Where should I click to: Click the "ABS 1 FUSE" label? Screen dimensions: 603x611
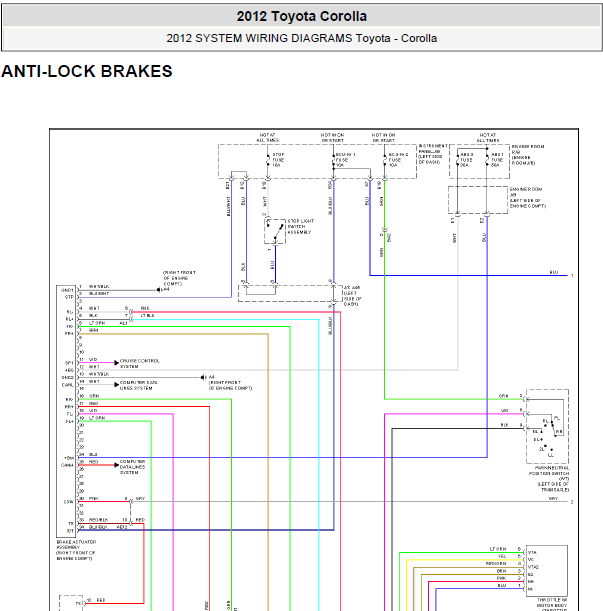[x=497, y=160]
